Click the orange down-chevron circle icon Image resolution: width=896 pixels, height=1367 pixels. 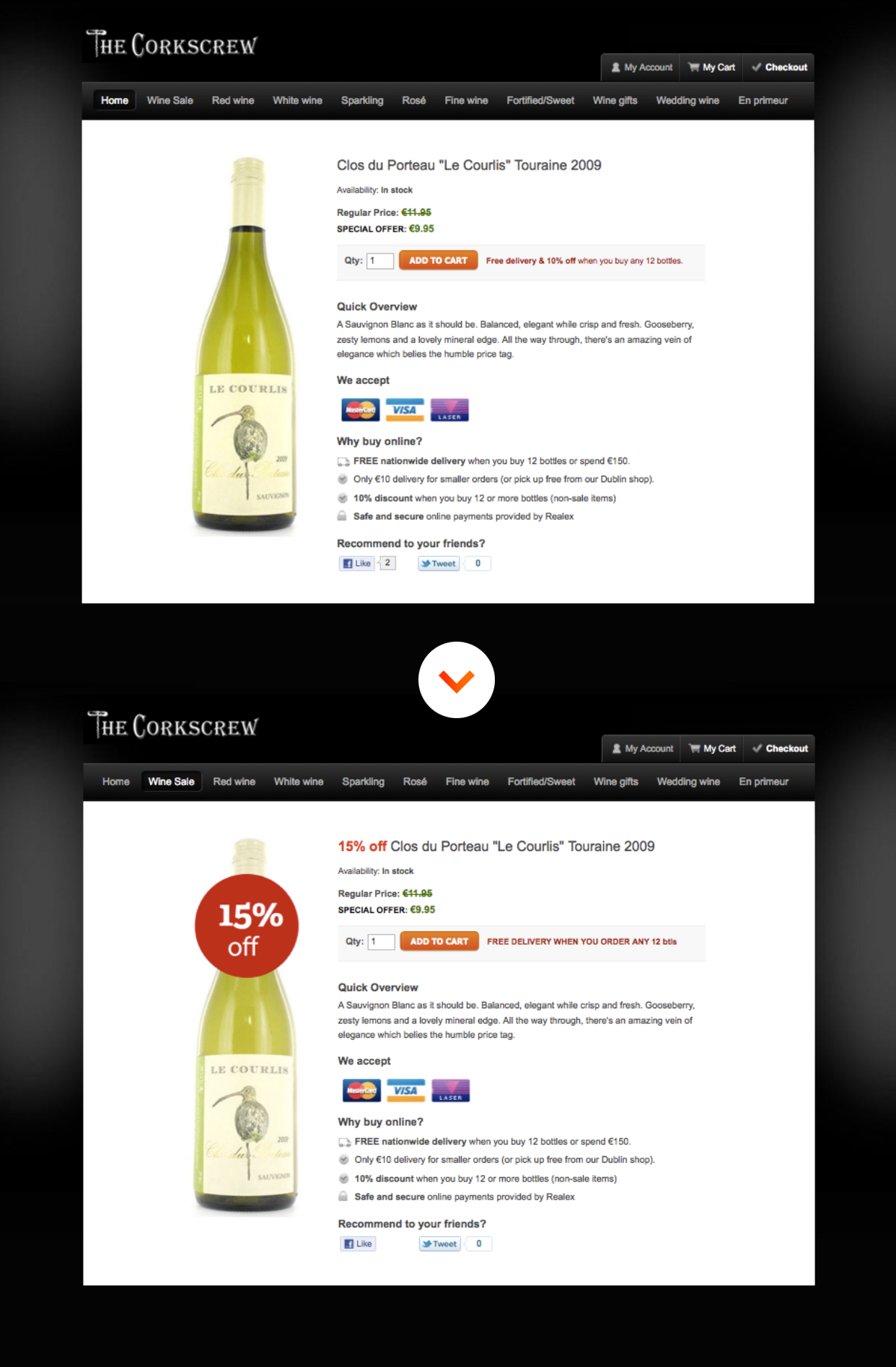(x=457, y=680)
